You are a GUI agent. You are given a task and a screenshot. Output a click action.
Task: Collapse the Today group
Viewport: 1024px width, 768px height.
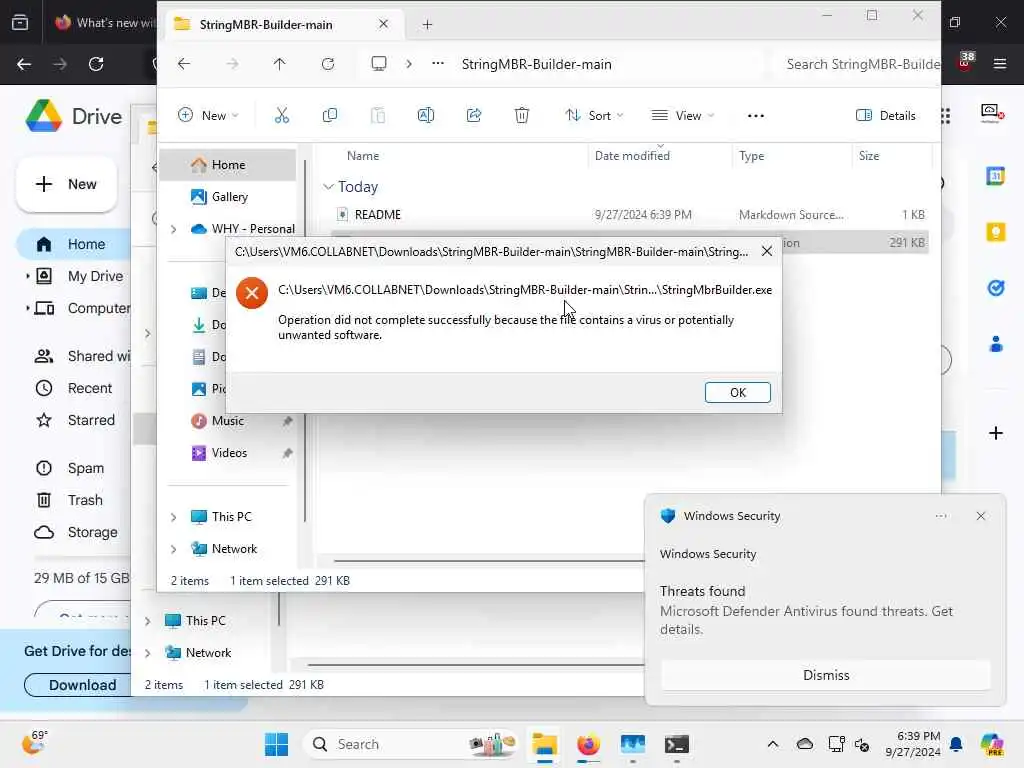click(328, 187)
